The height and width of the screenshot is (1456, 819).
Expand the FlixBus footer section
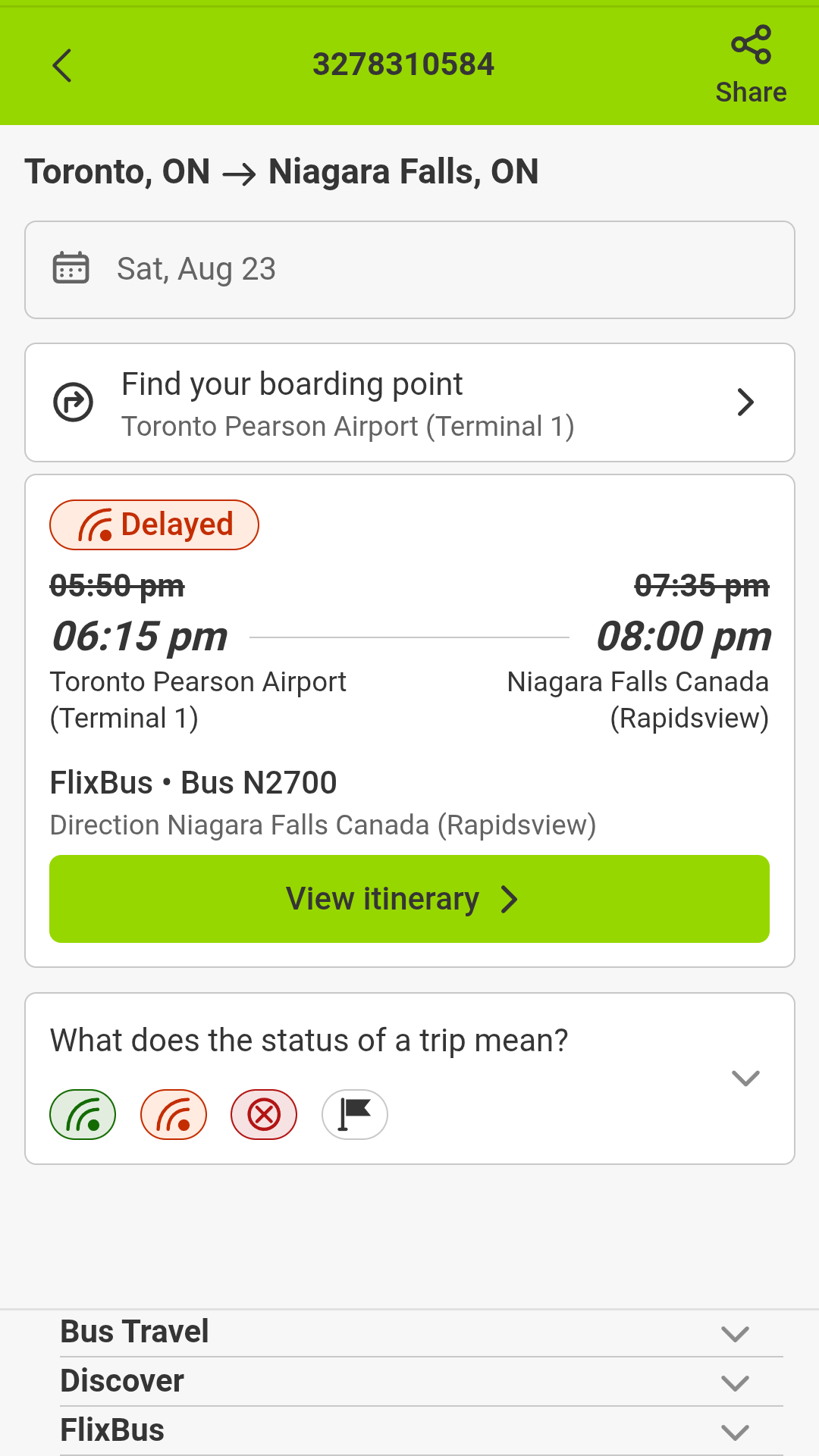[x=735, y=1432]
